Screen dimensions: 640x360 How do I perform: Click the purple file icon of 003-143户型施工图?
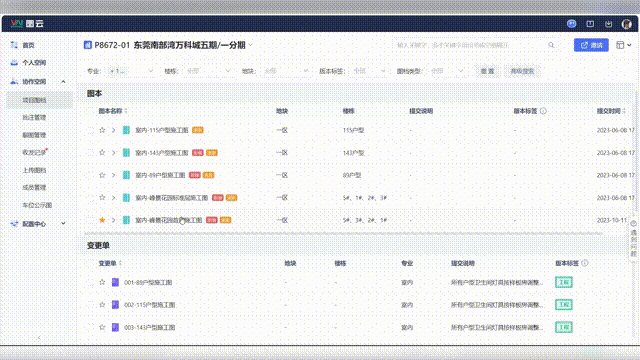(x=116, y=327)
